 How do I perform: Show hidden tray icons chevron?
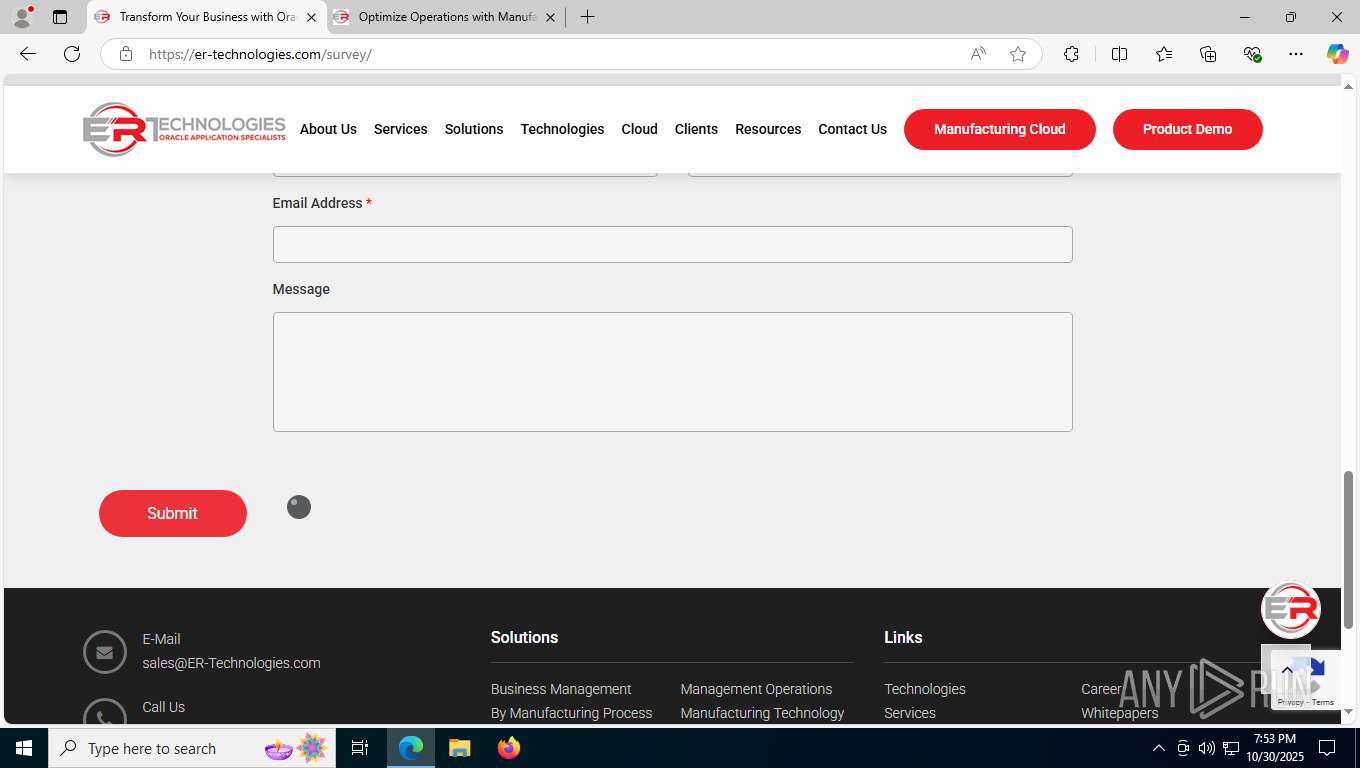(x=1159, y=748)
